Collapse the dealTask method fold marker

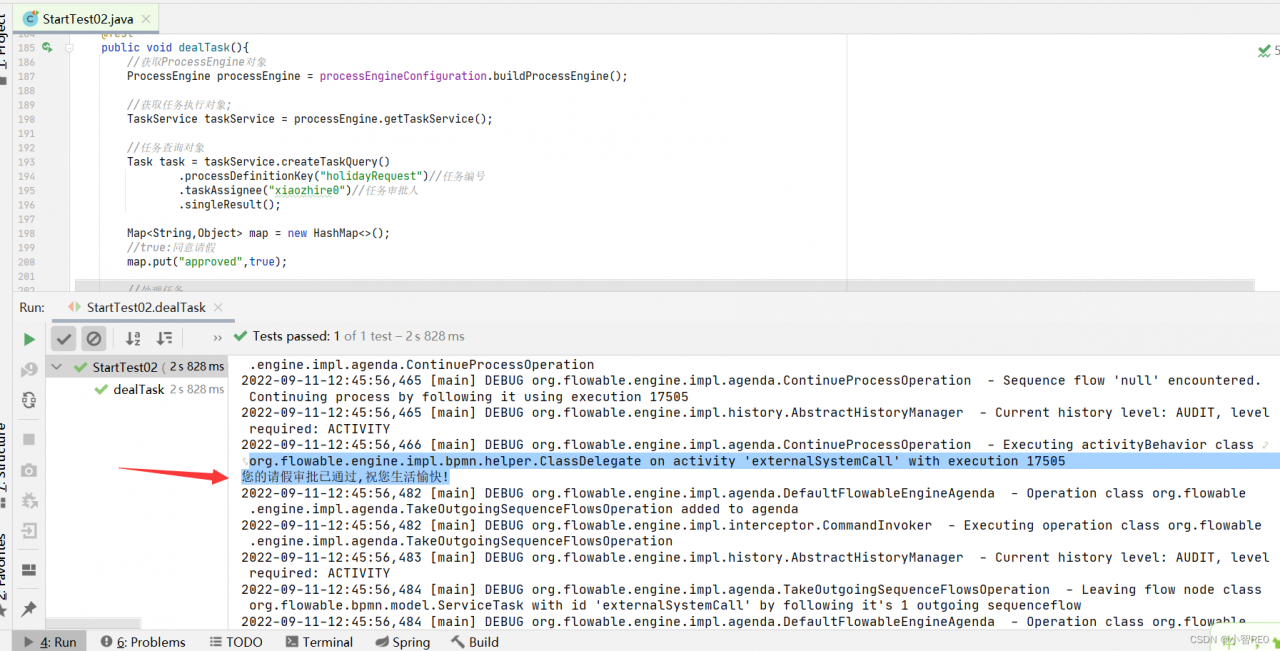(x=69, y=47)
